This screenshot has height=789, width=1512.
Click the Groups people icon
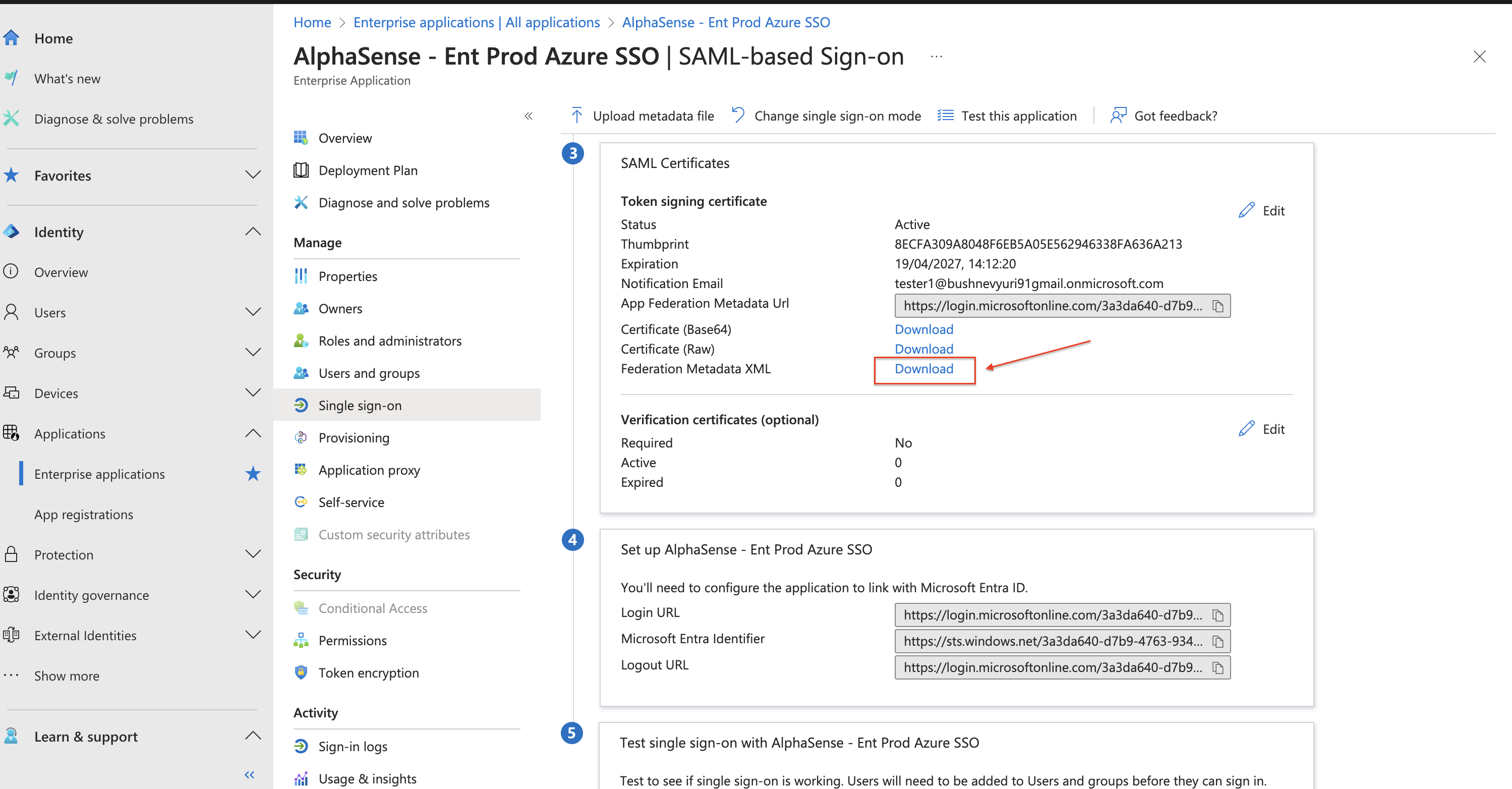point(11,352)
